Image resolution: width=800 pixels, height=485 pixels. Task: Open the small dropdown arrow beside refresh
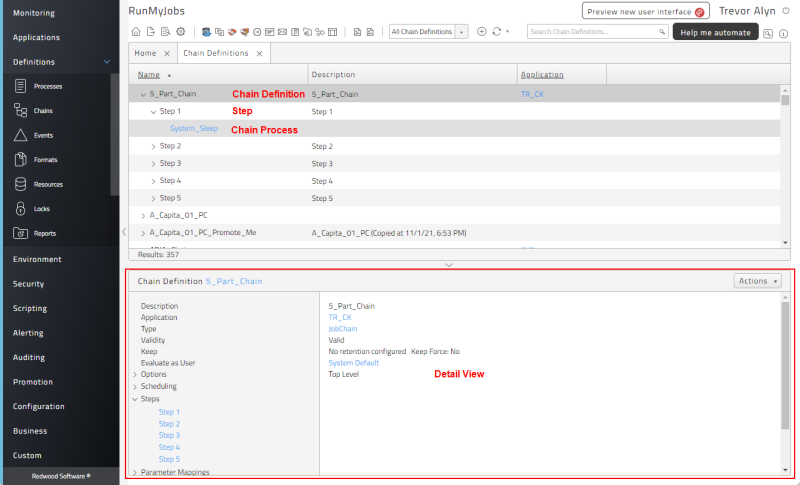tap(507, 32)
